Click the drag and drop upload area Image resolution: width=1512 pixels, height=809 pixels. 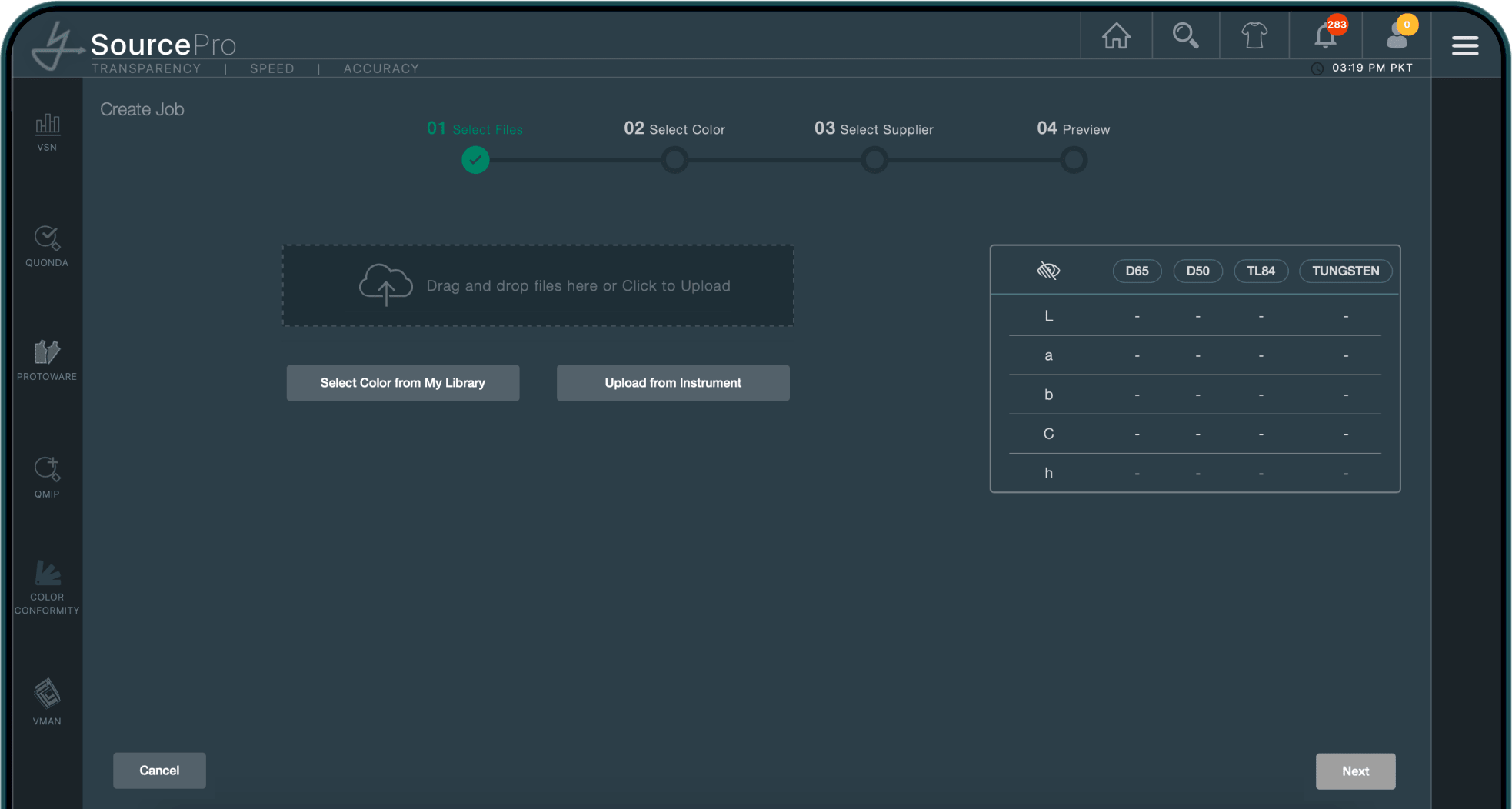coord(538,285)
